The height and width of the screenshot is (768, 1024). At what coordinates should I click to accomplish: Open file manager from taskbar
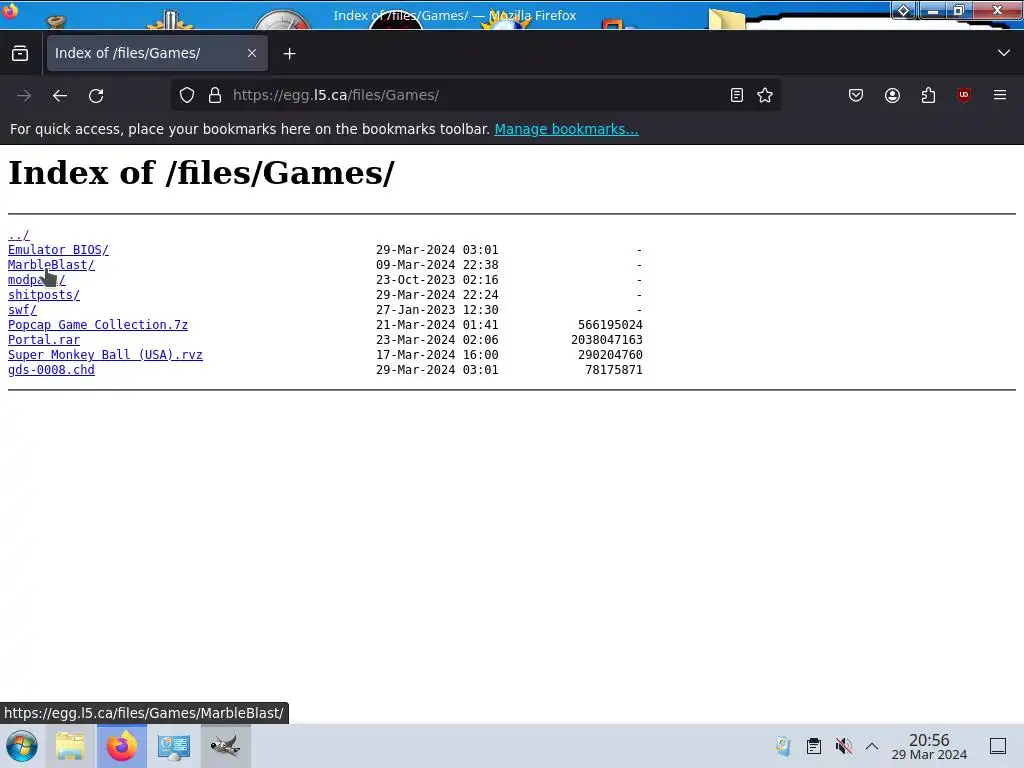point(70,746)
